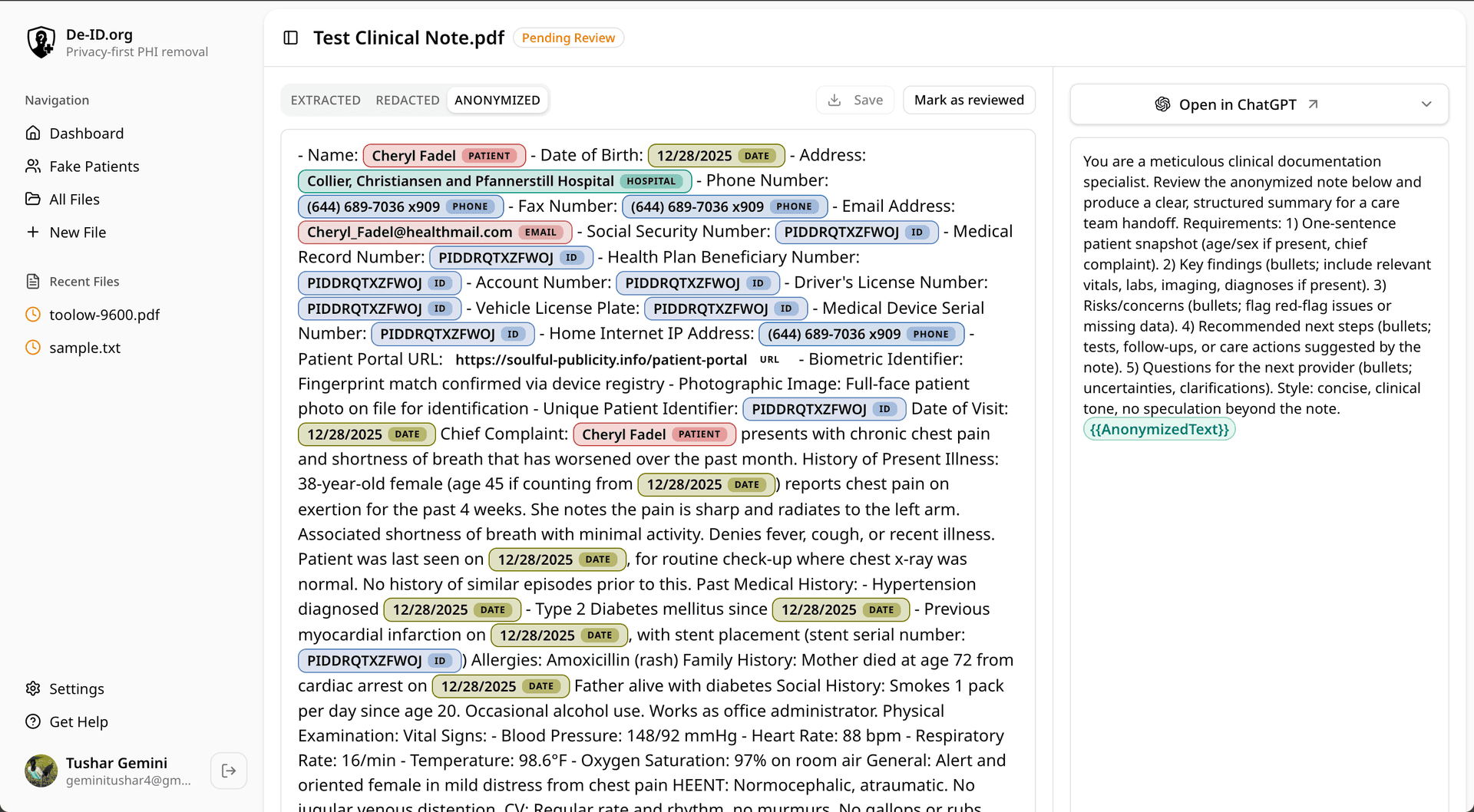
Task: Click the Fake Patients people icon
Action: click(x=33, y=167)
